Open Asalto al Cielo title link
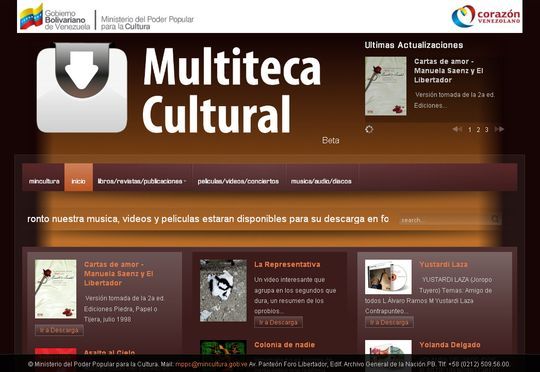Viewport: 540px width, 372px height. [x=110, y=352]
